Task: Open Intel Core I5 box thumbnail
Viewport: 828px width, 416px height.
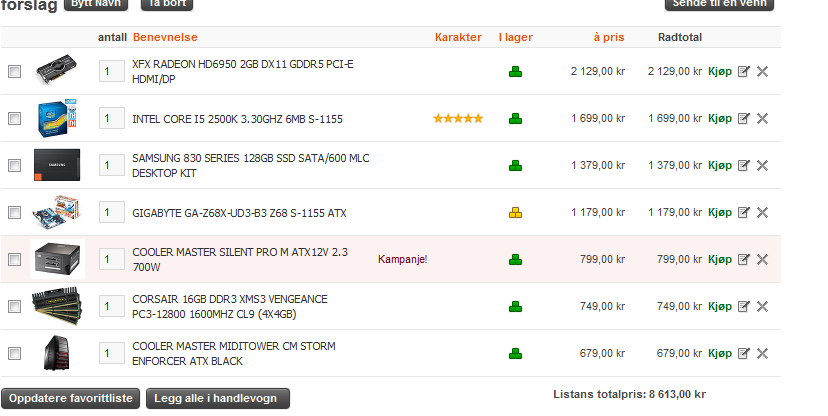Action: pyautogui.click(x=57, y=118)
